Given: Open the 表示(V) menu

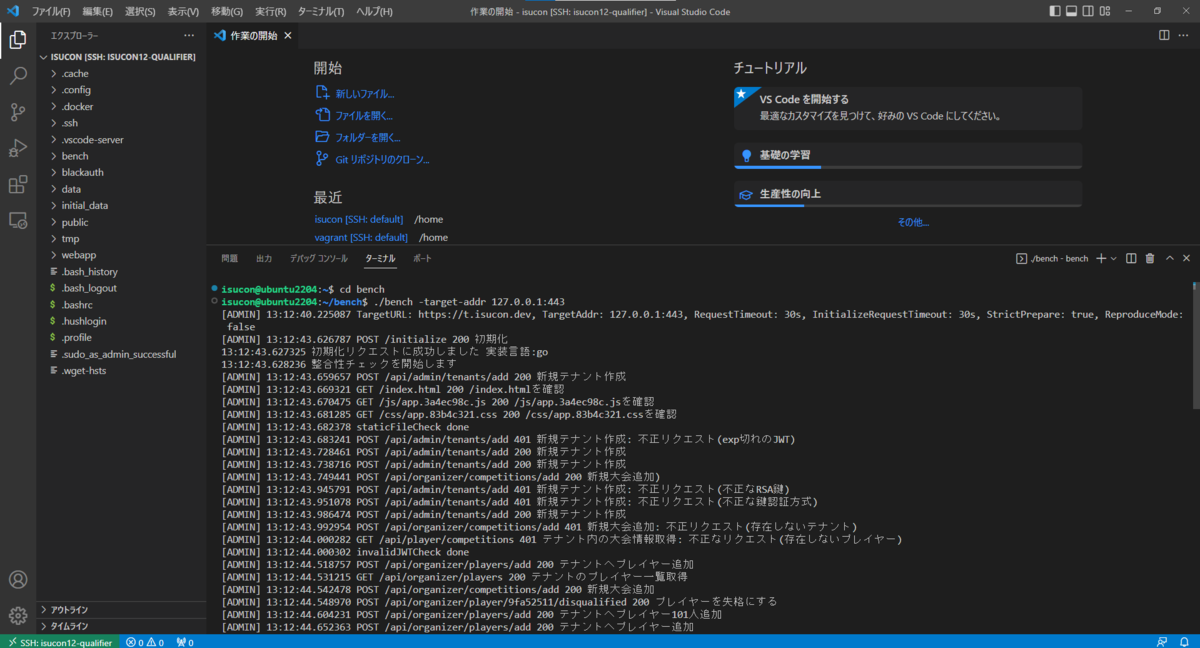Looking at the screenshot, I should [183, 11].
